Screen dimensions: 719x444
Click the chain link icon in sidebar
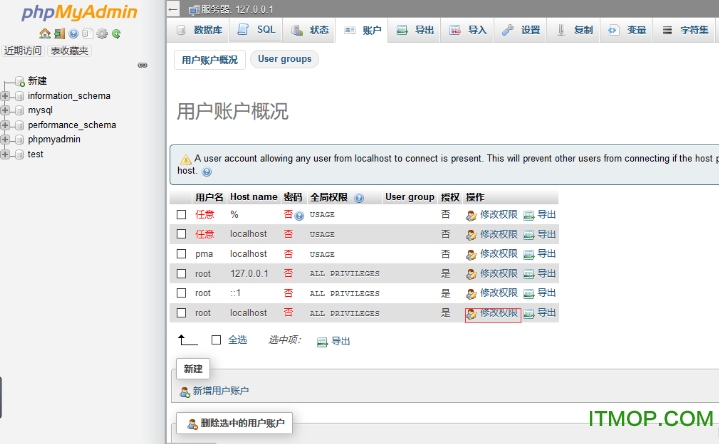tap(143, 65)
